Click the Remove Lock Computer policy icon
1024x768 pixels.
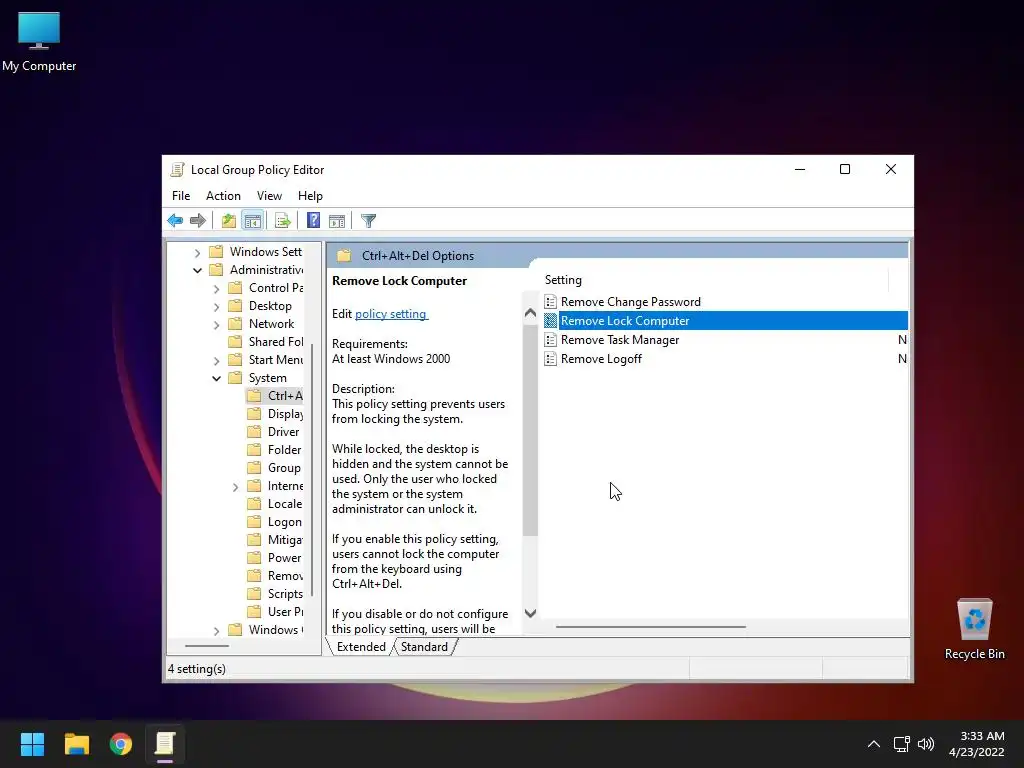point(551,321)
